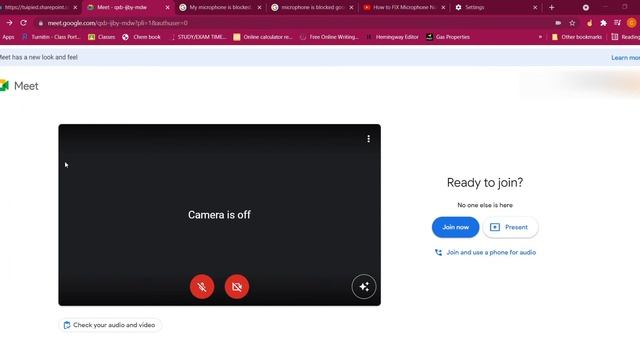Click Join now button
640x360 pixels.
[456, 227]
